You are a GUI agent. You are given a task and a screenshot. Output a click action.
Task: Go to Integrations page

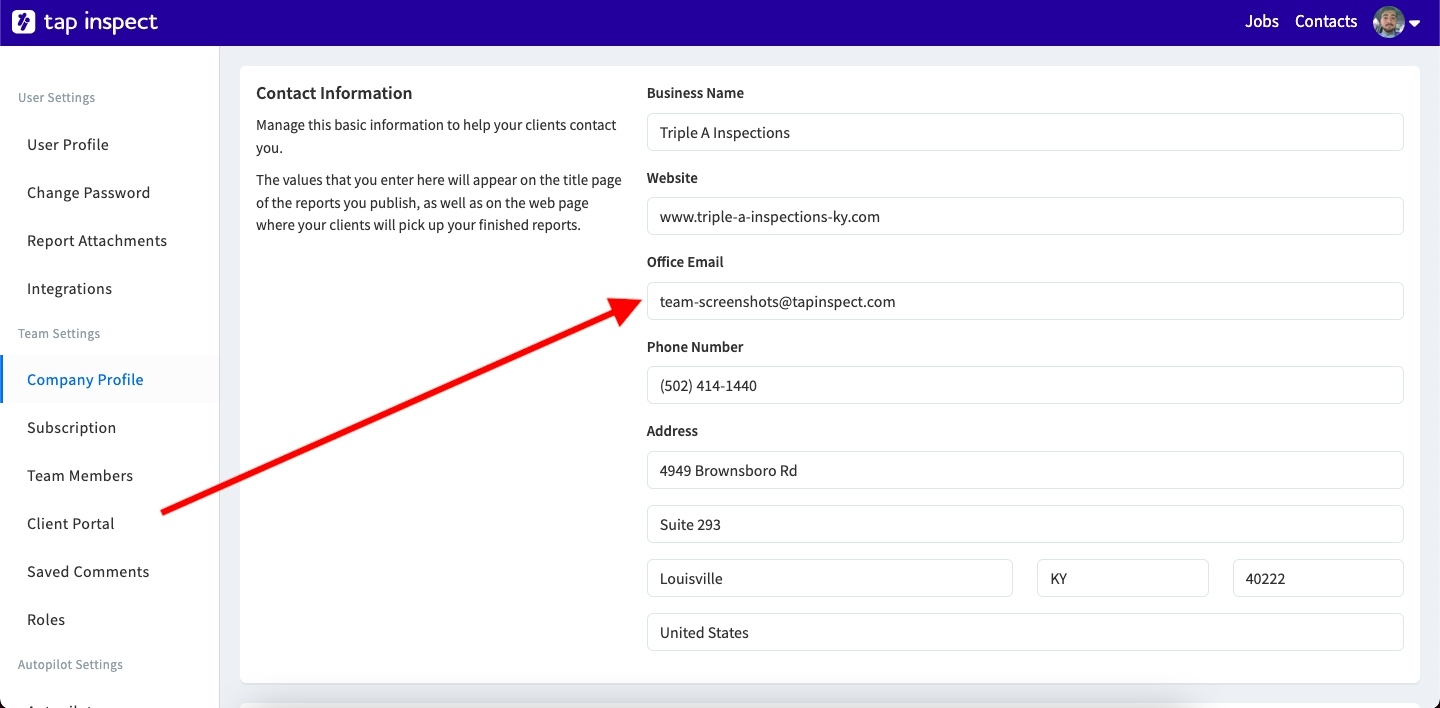coord(70,289)
